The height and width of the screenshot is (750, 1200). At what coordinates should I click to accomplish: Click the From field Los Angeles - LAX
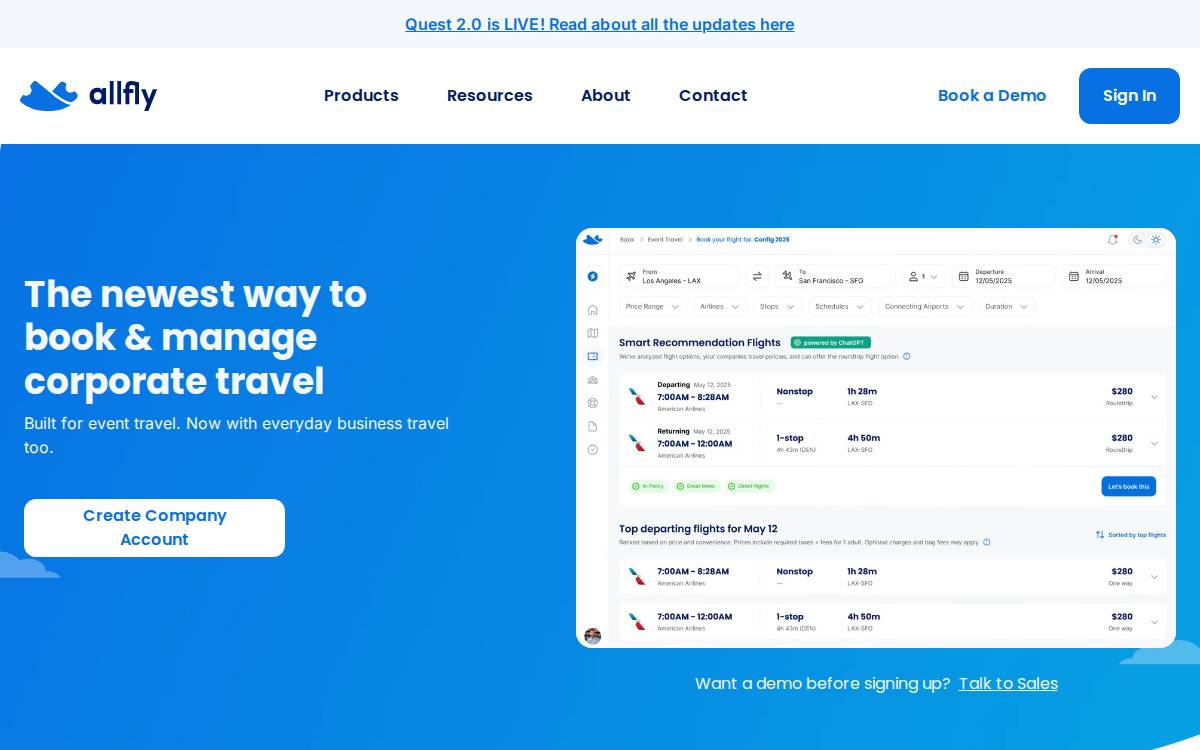click(x=679, y=276)
